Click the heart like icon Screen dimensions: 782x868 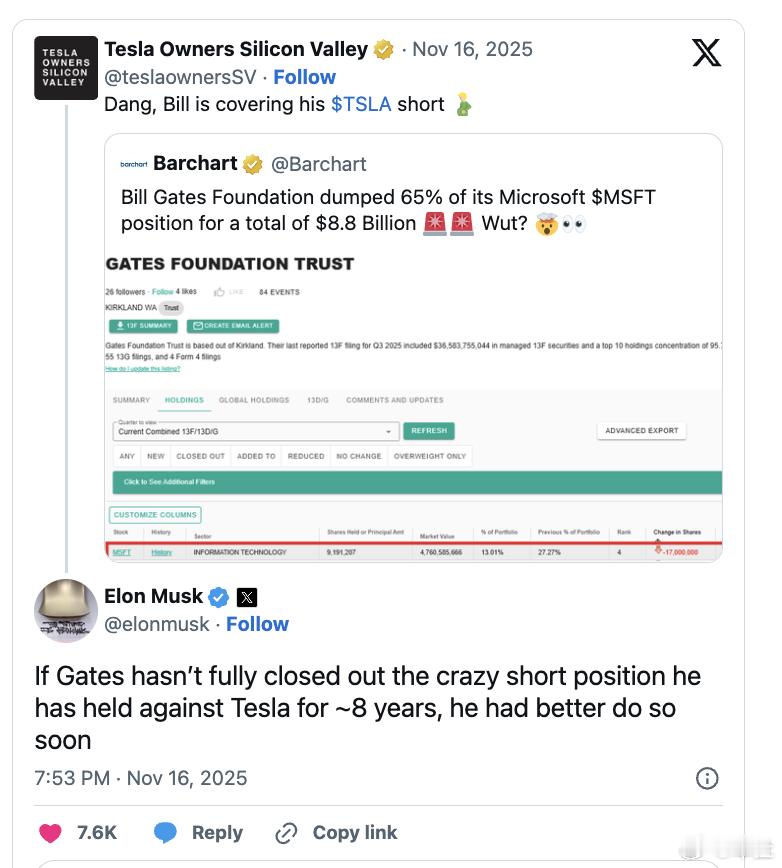49,833
